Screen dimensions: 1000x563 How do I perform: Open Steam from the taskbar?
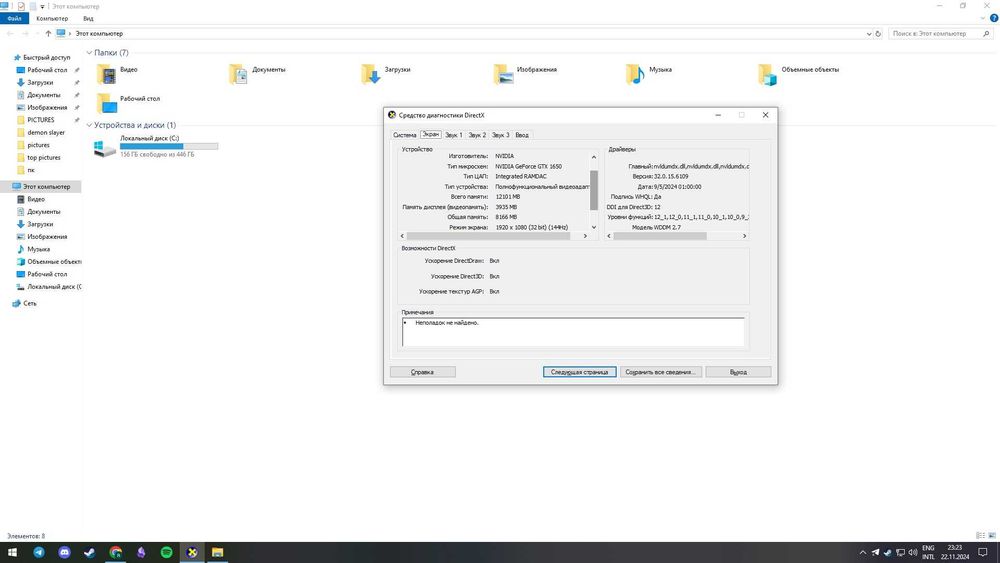90,552
